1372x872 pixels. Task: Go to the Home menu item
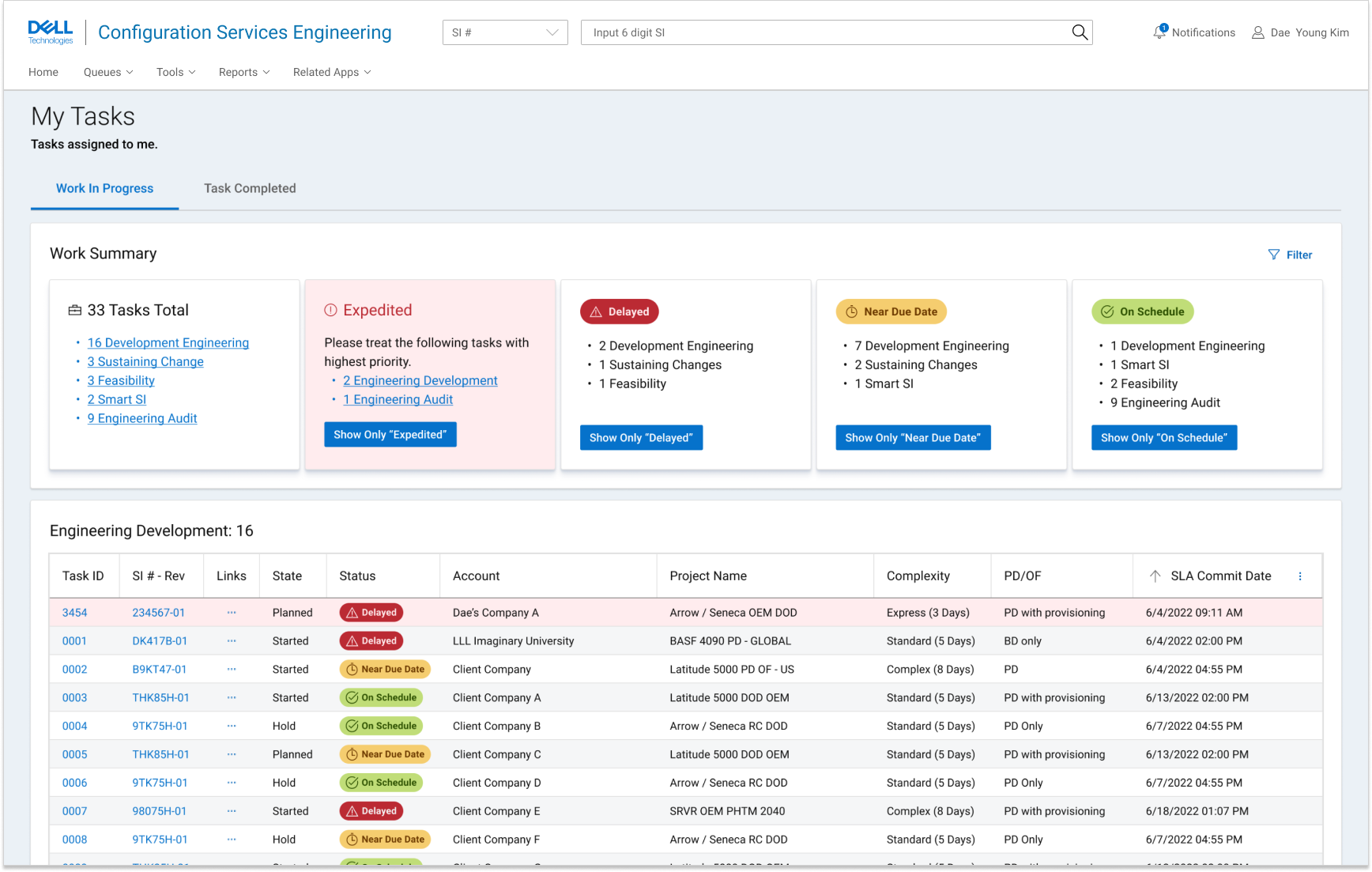point(43,72)
